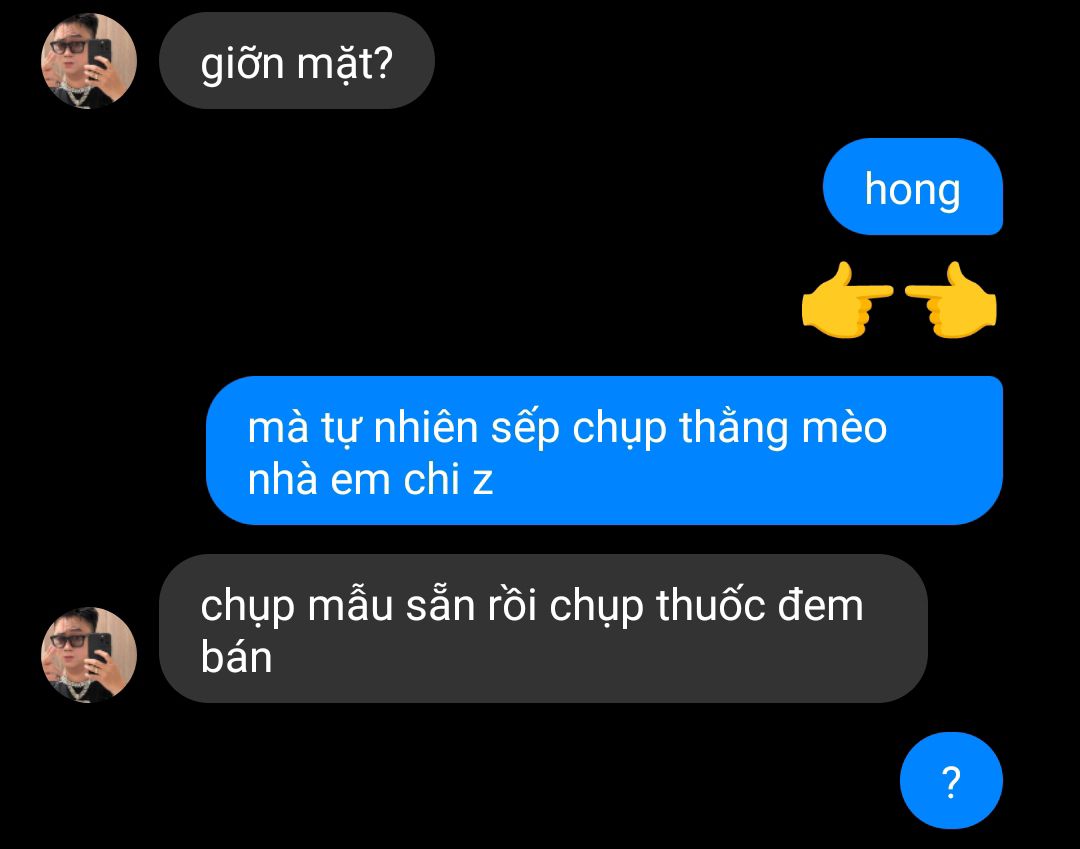Open the sender's profile picture beside 'giỡn mặt?'
1080x849 pixels.
click(x=89, y=61)
